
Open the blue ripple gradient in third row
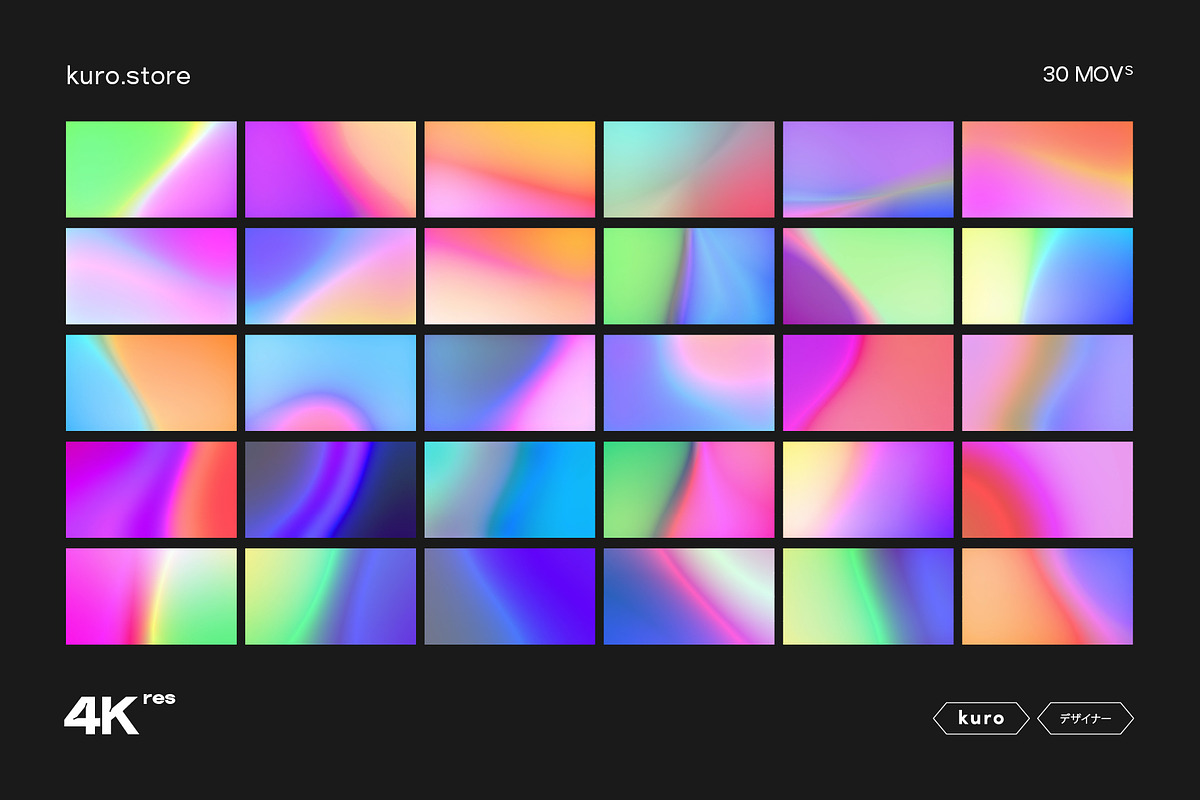330,382
